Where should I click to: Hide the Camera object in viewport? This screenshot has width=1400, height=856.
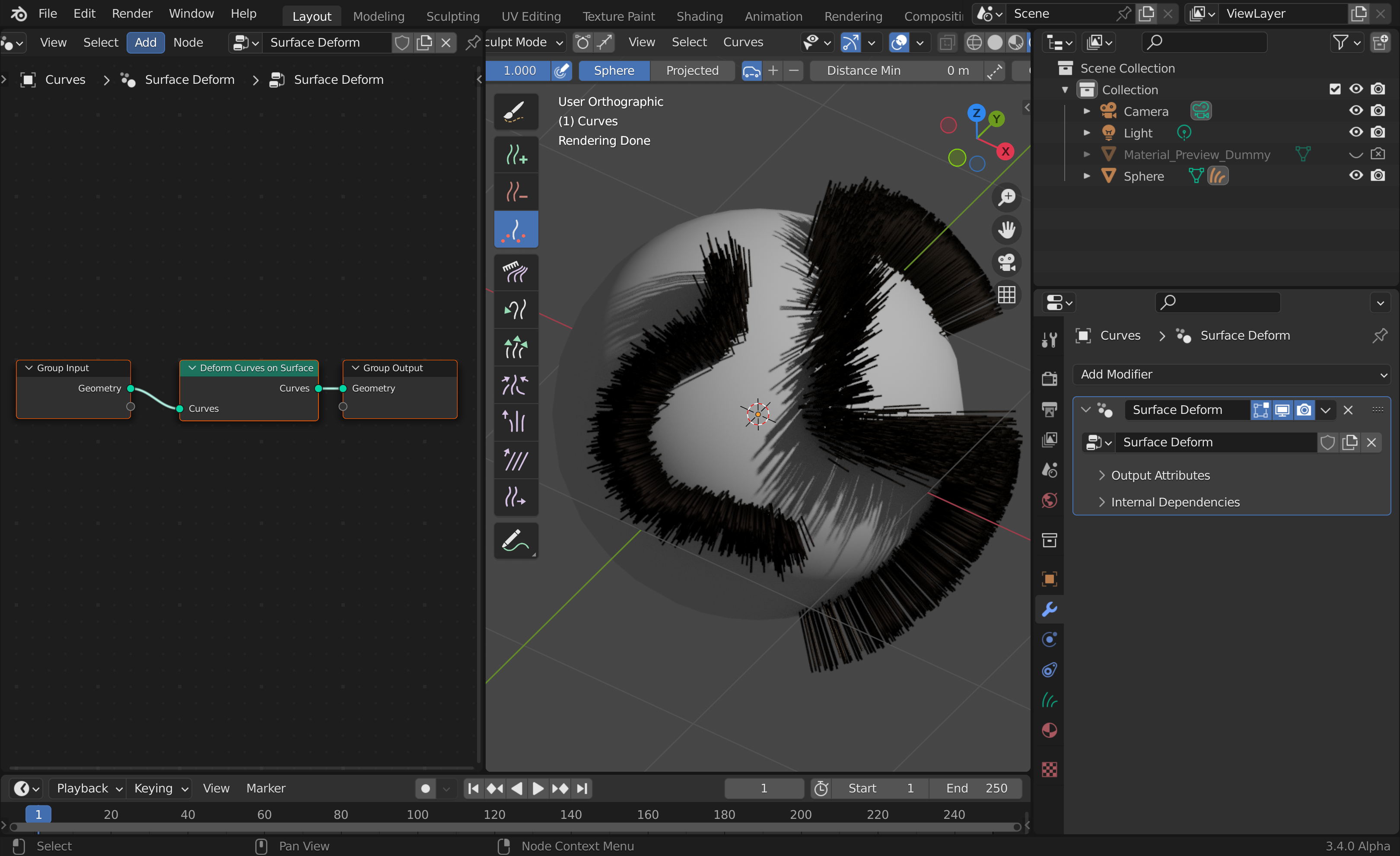coord(1355,111)
